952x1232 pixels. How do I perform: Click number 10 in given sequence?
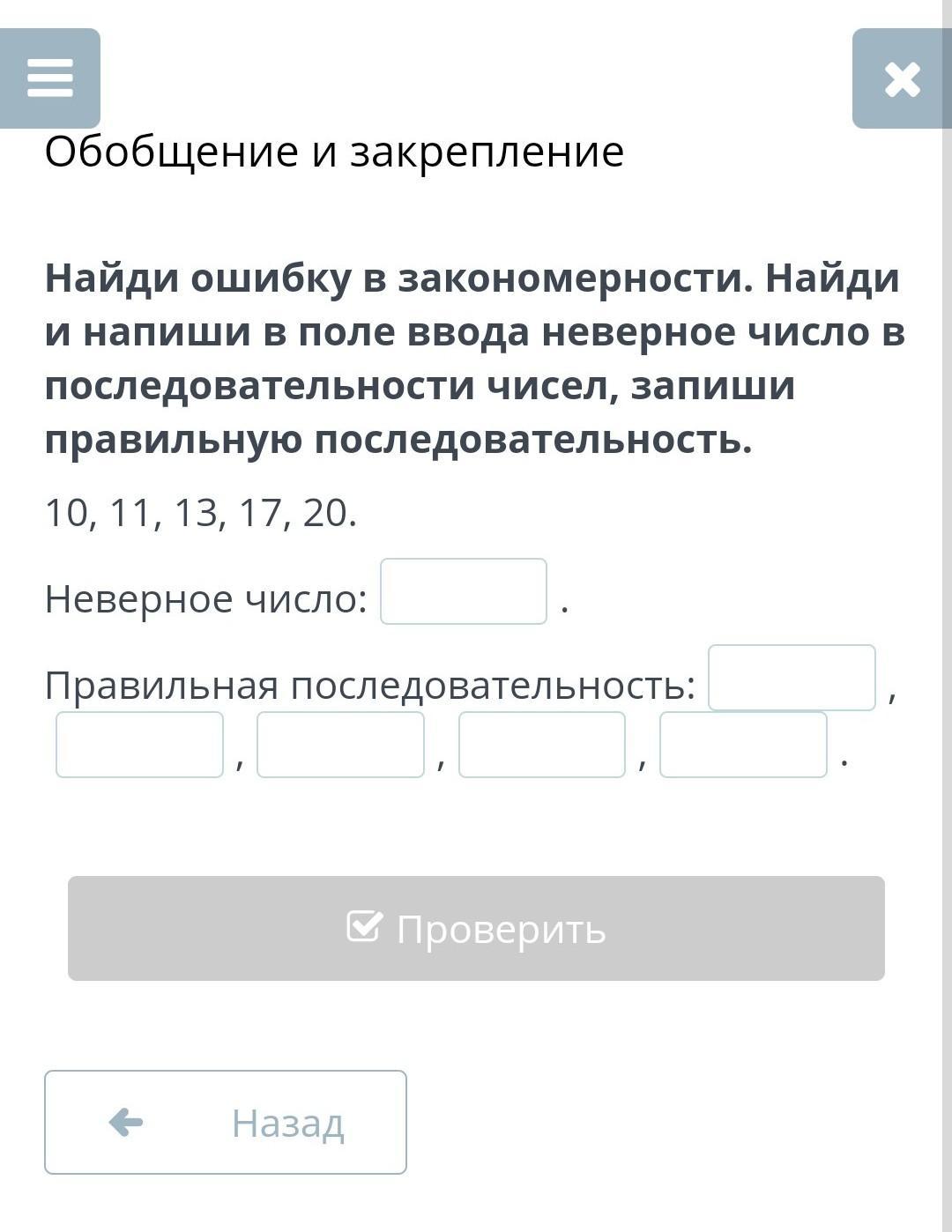click(x=67, y=513)
